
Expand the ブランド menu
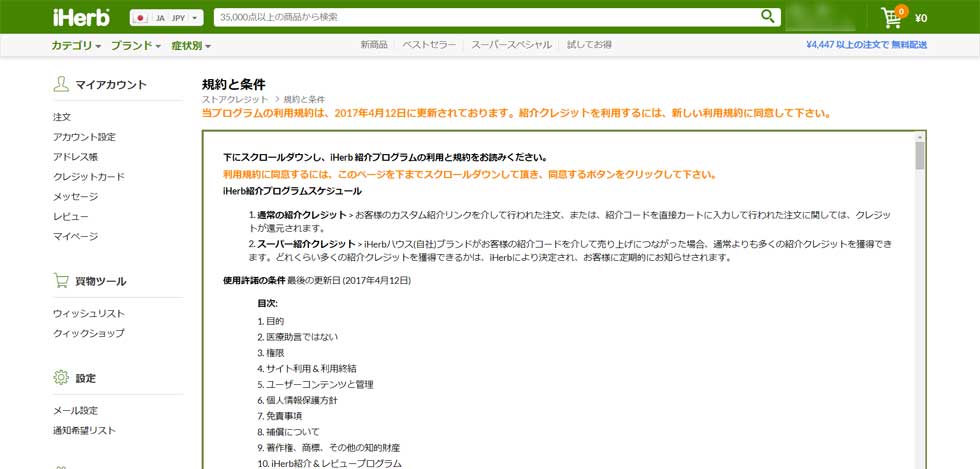click(136, 45)
